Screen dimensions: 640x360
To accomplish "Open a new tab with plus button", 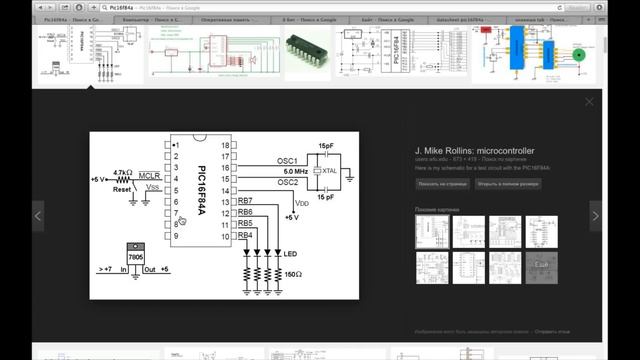I will coord(589,20).
